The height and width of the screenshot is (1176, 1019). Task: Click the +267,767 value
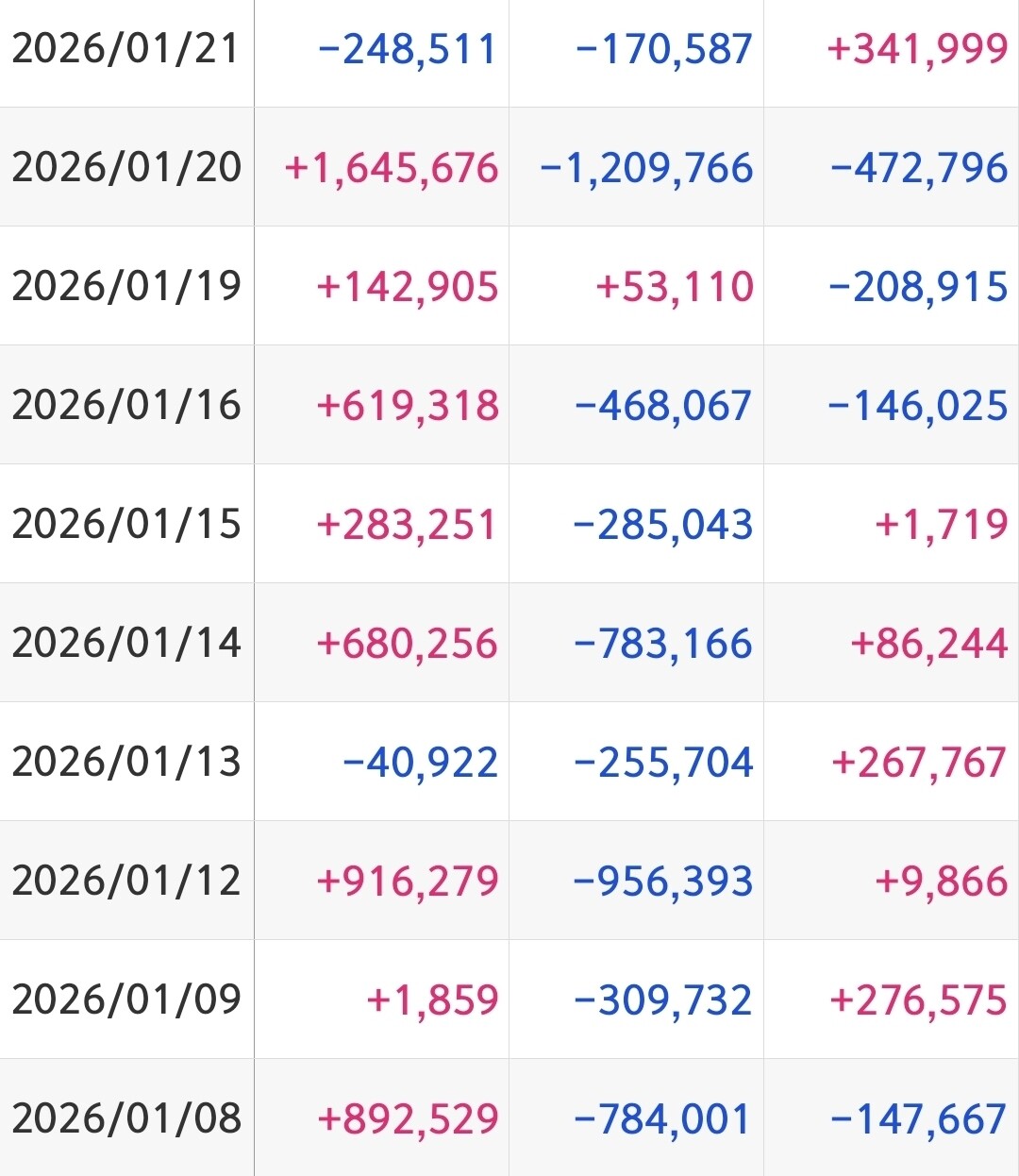pos(919,763)
